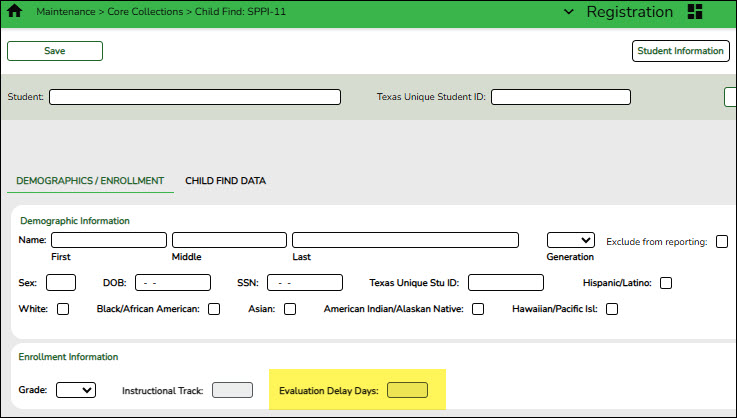Select the DOB date field
Image resolution: width=737 pixels, height=418 pixels.
pos(173,283)
